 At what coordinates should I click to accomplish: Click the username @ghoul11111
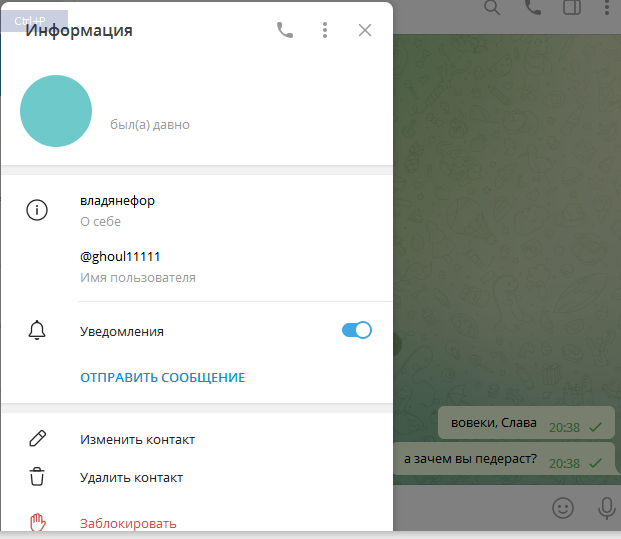click(x=120, y=257)
